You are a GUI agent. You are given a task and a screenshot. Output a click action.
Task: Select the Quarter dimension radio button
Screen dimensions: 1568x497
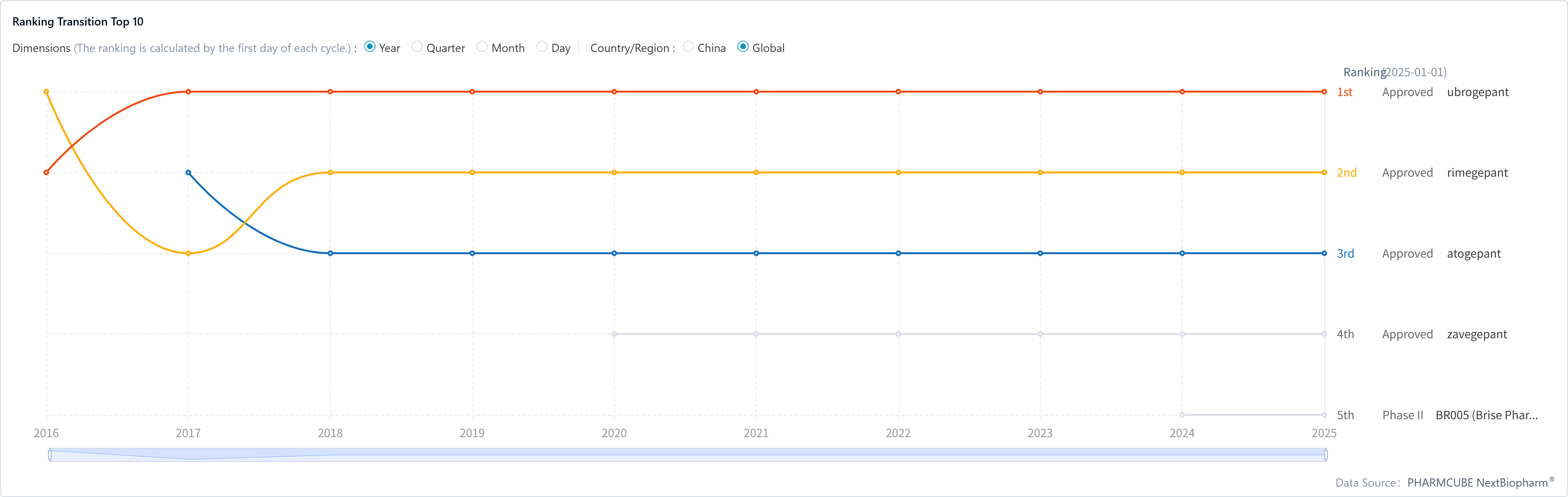click(x=417, y=47)
